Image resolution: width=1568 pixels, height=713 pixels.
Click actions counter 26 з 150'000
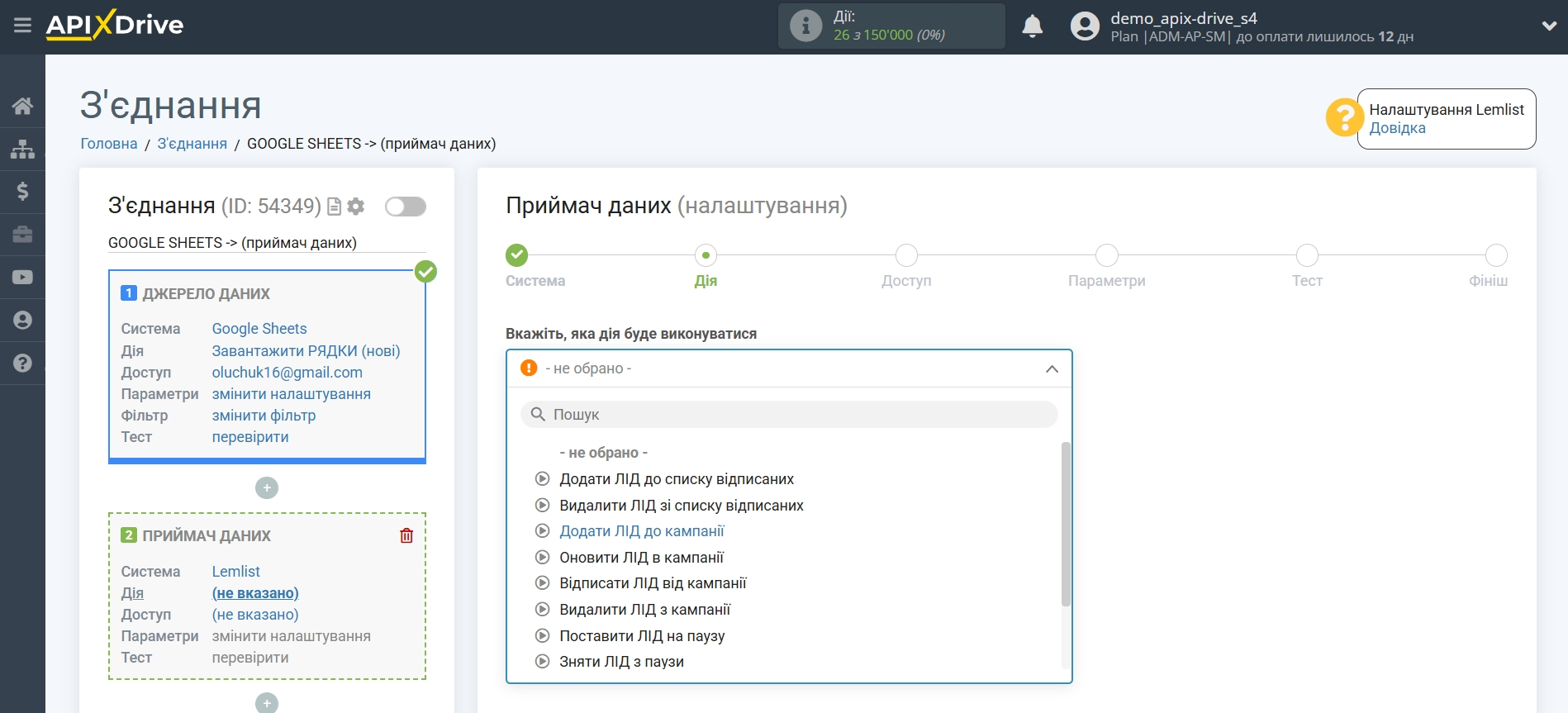click(889, 35)
